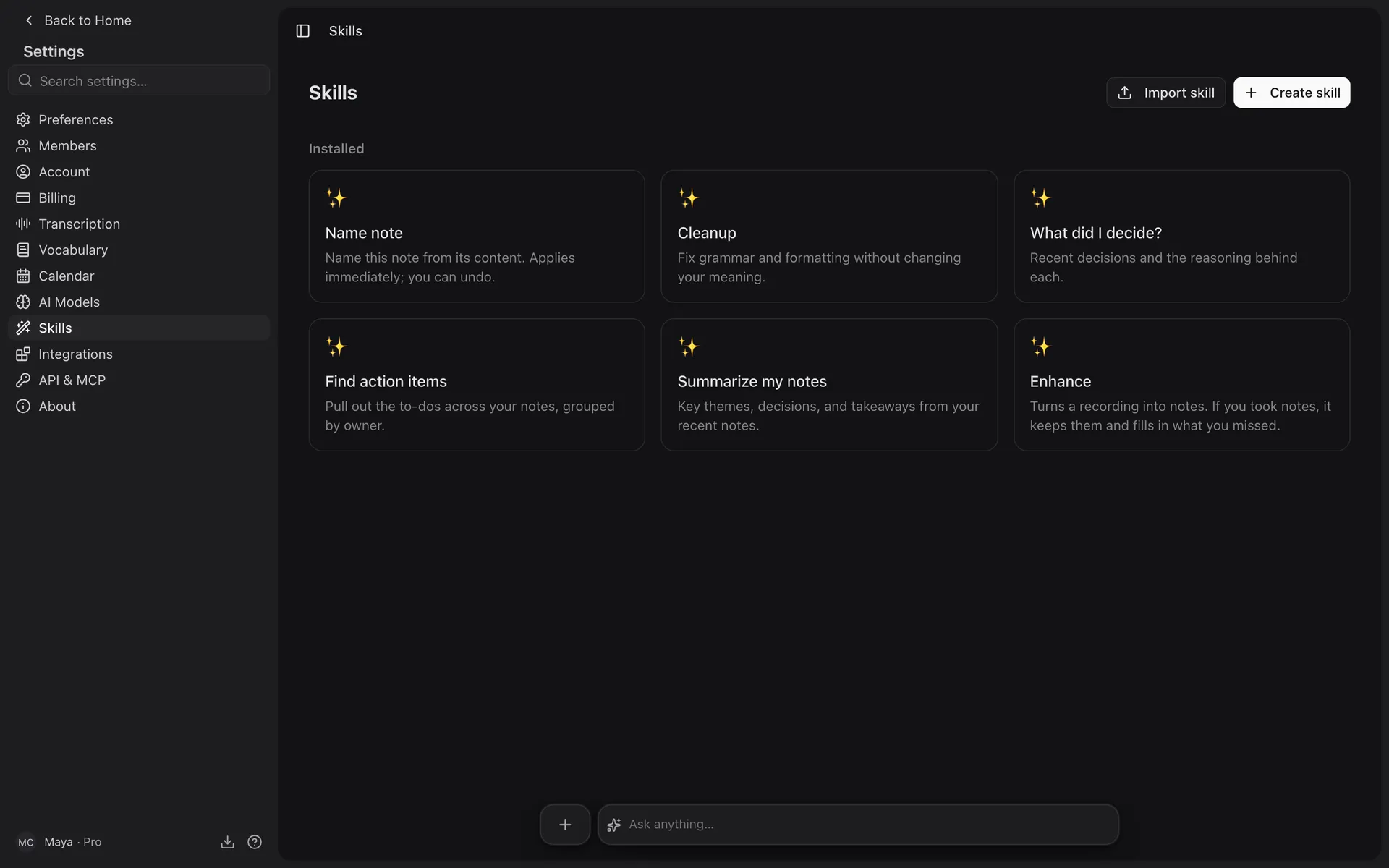Open Account settings
The width and height of the screenshot is (1389, 868).
pos(139,171)
